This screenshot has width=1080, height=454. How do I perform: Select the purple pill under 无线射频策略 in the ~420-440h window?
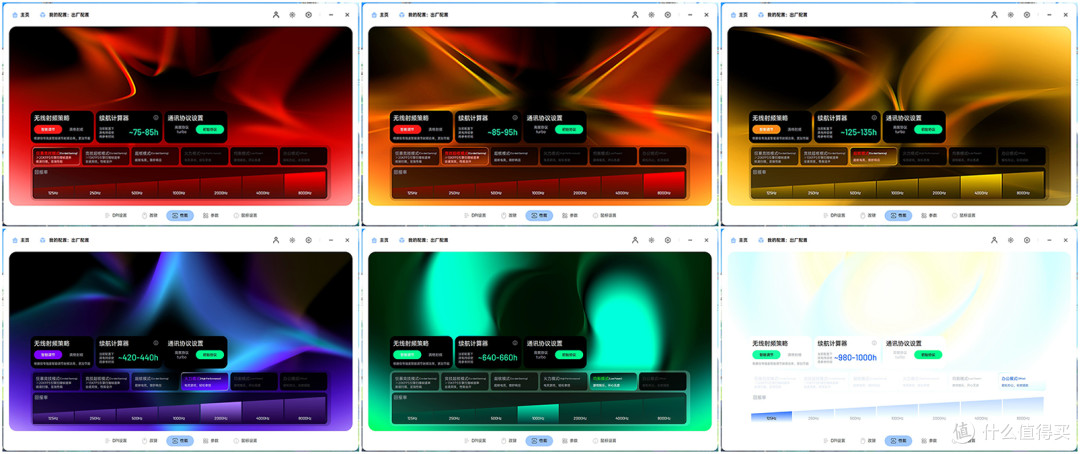tap(48, 354)
